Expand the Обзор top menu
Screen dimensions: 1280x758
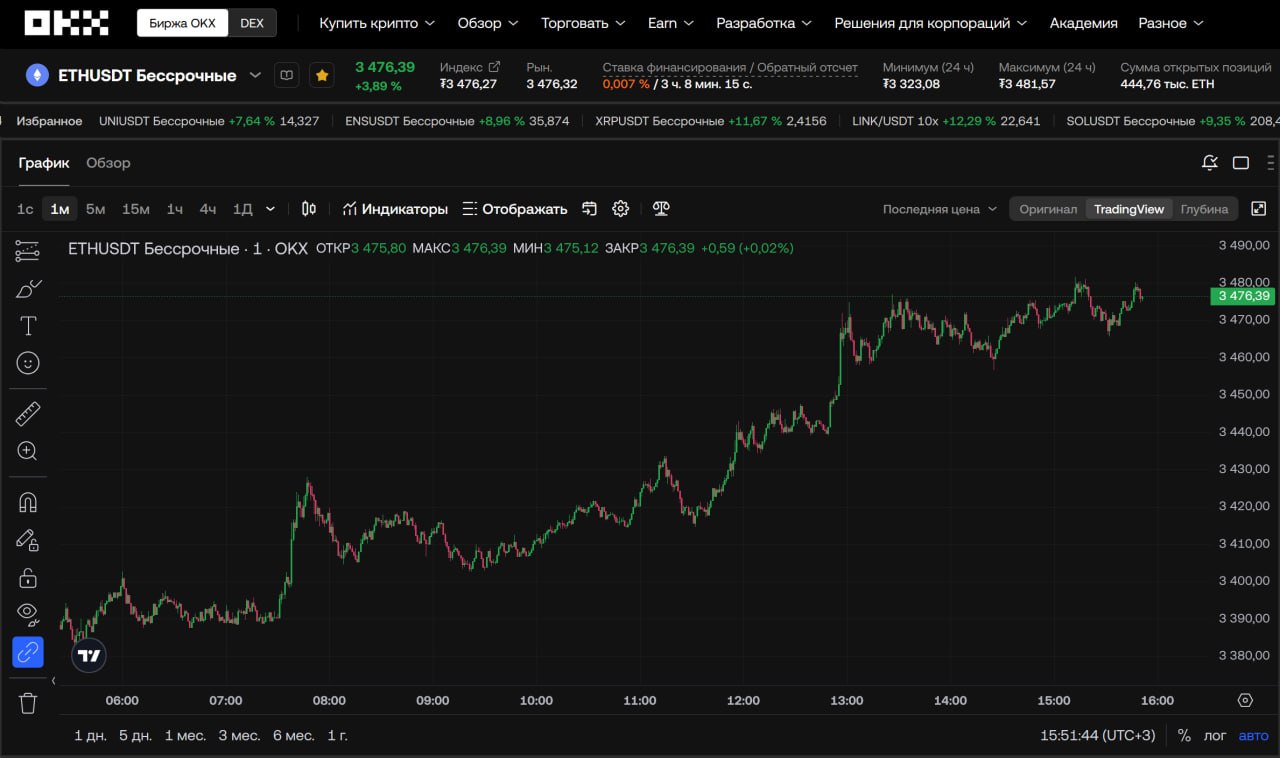[x=488, y=23]
